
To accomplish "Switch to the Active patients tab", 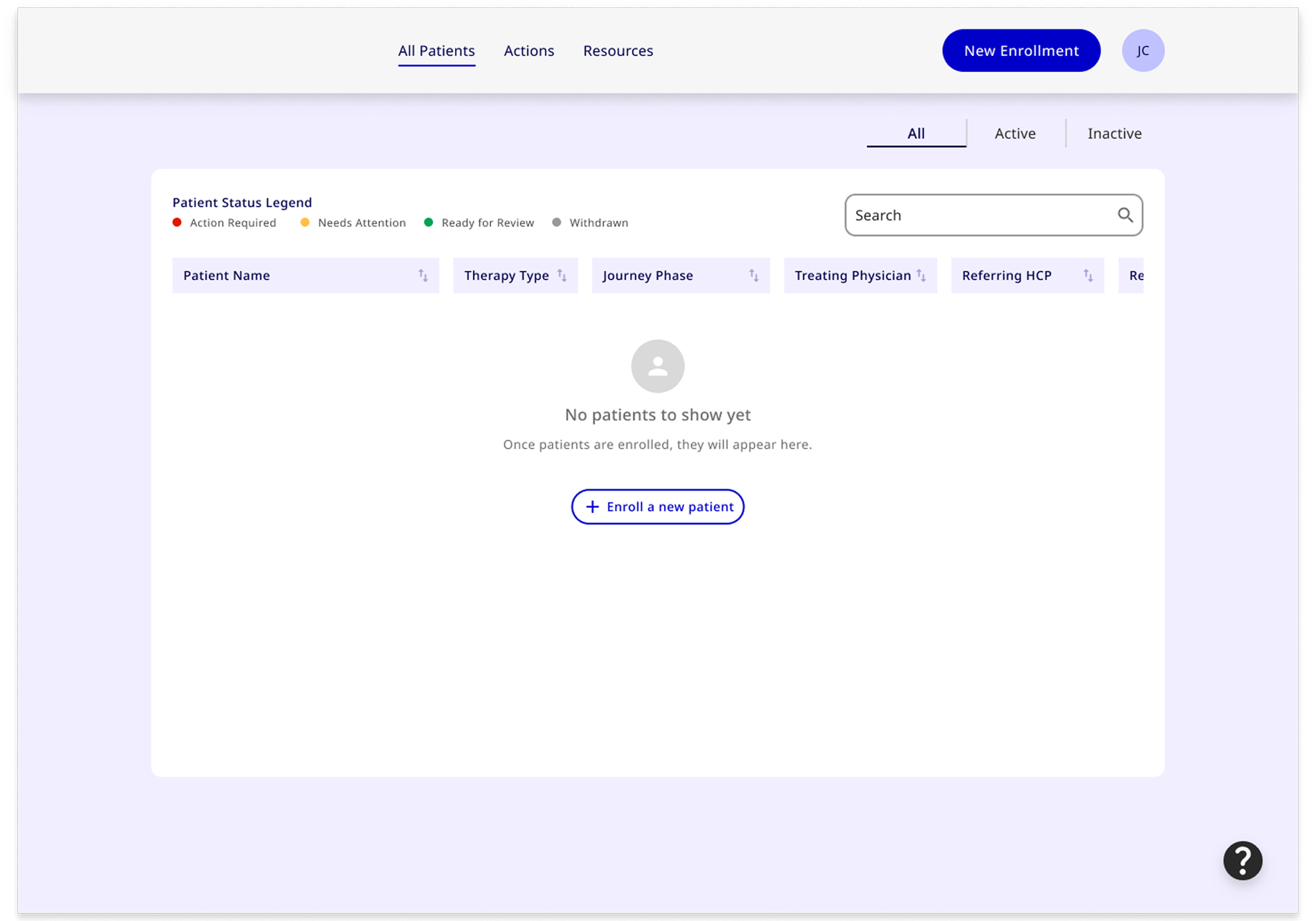I will pos(1014,133).
